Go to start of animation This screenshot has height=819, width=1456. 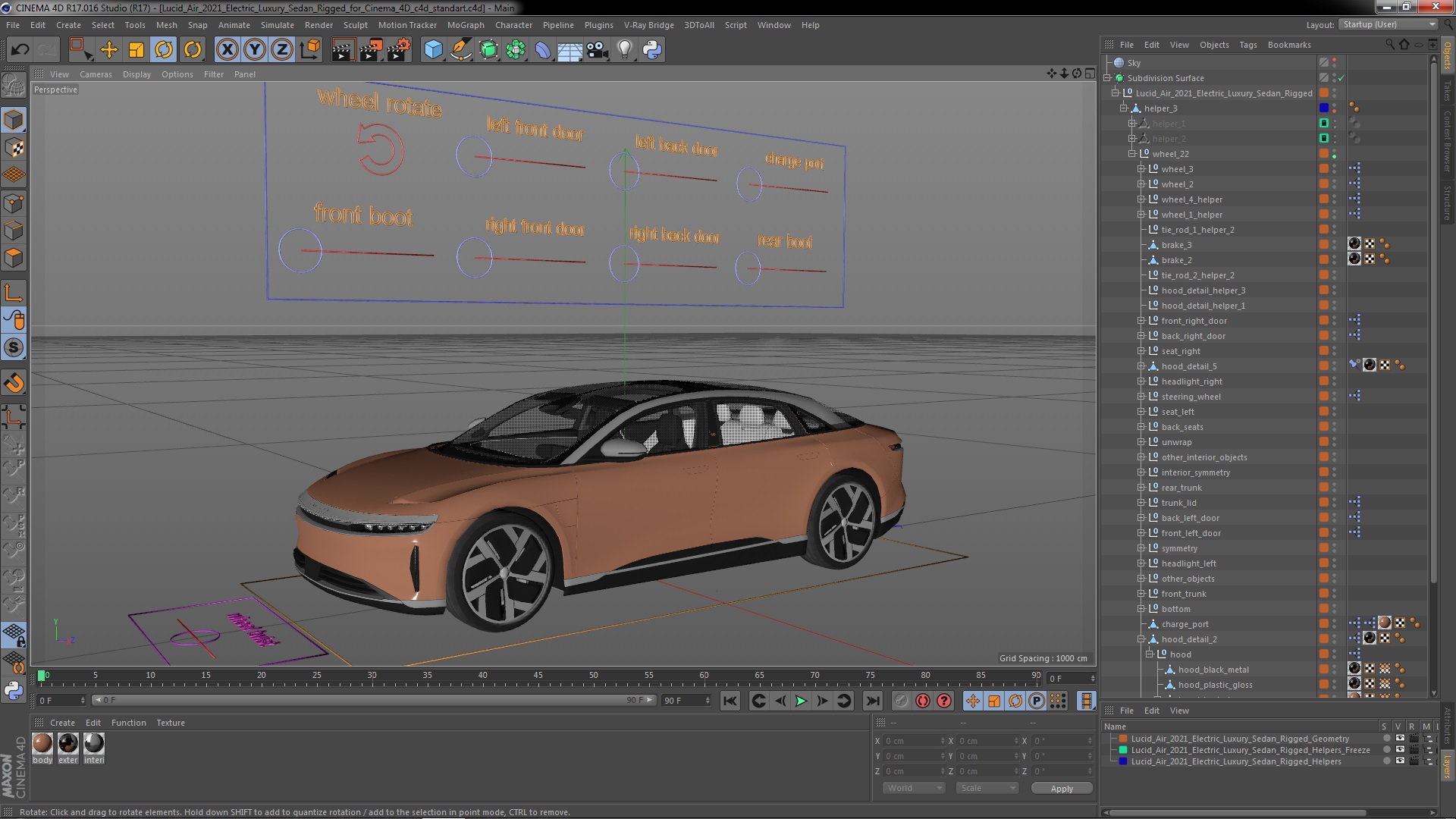[730, 701]
